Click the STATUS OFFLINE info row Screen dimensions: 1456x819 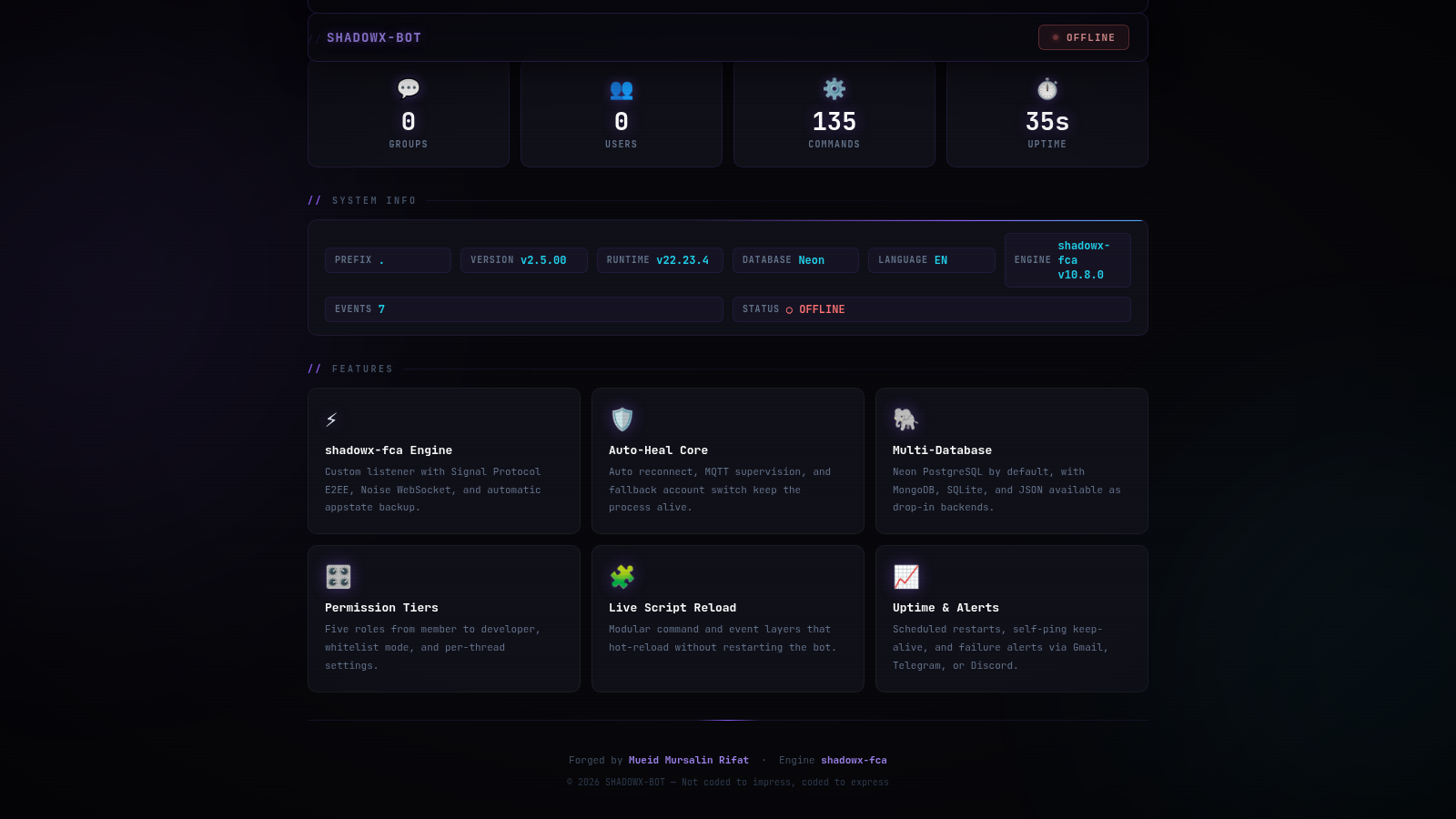tap(932, 309)
